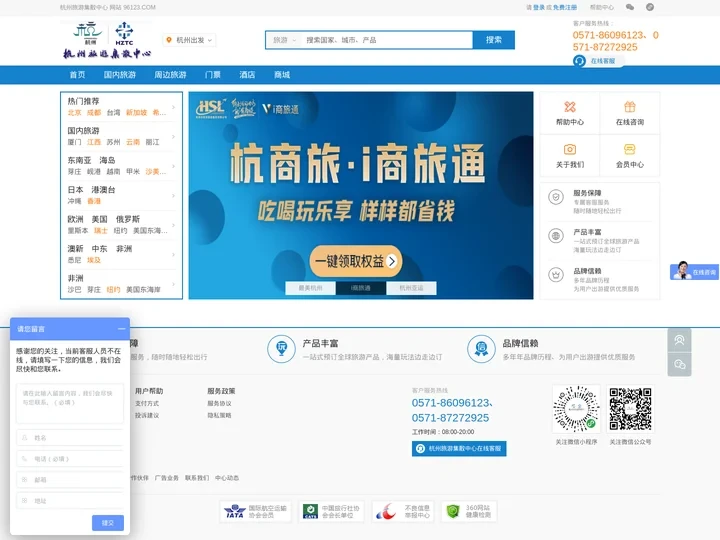Open 商城 in the nav bar
Image resolution: width=720 pixels, height=540 pixels.
click(x=282, y=74)
